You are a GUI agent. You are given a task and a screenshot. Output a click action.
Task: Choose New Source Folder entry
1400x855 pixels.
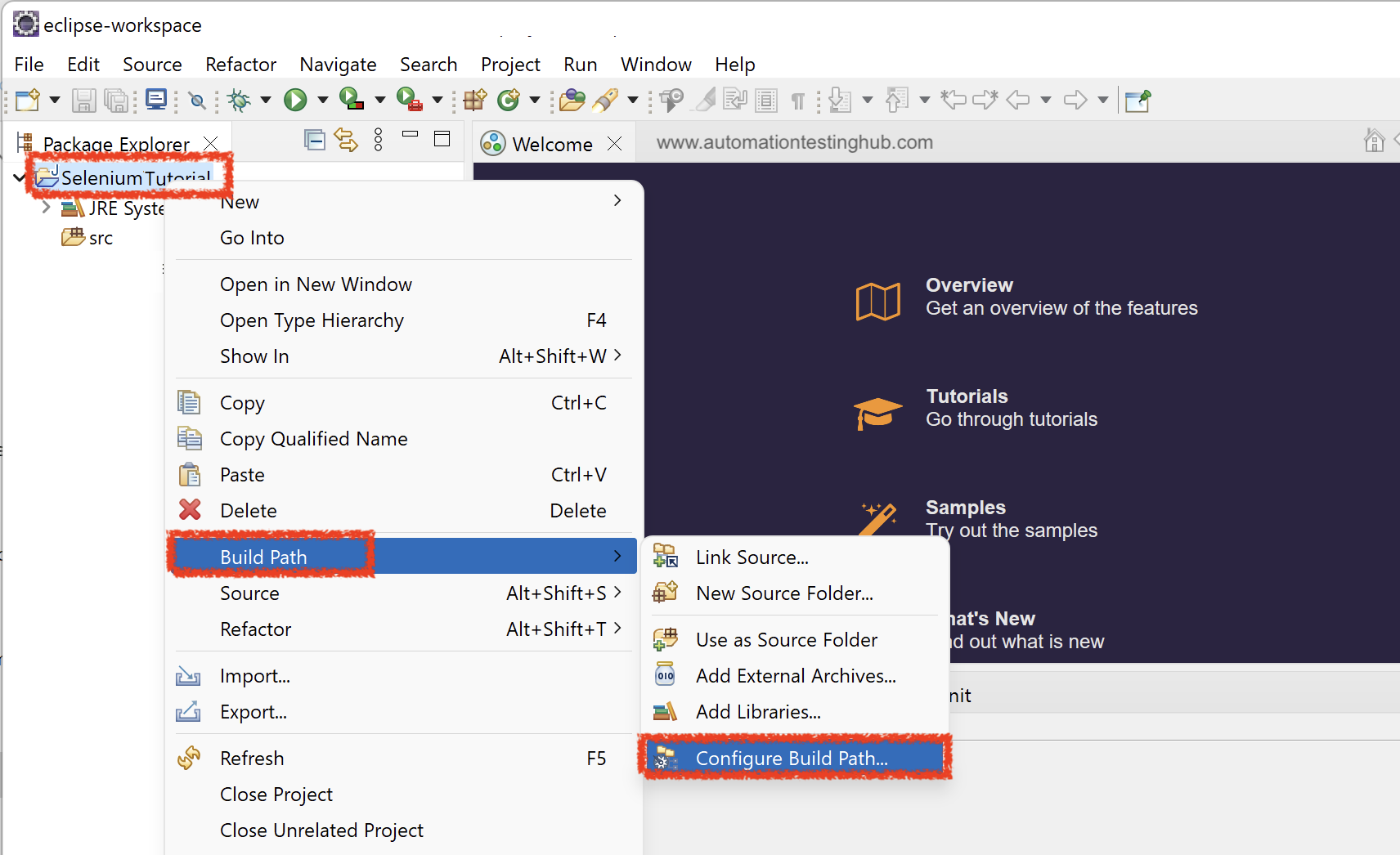(x=795, y=593)
